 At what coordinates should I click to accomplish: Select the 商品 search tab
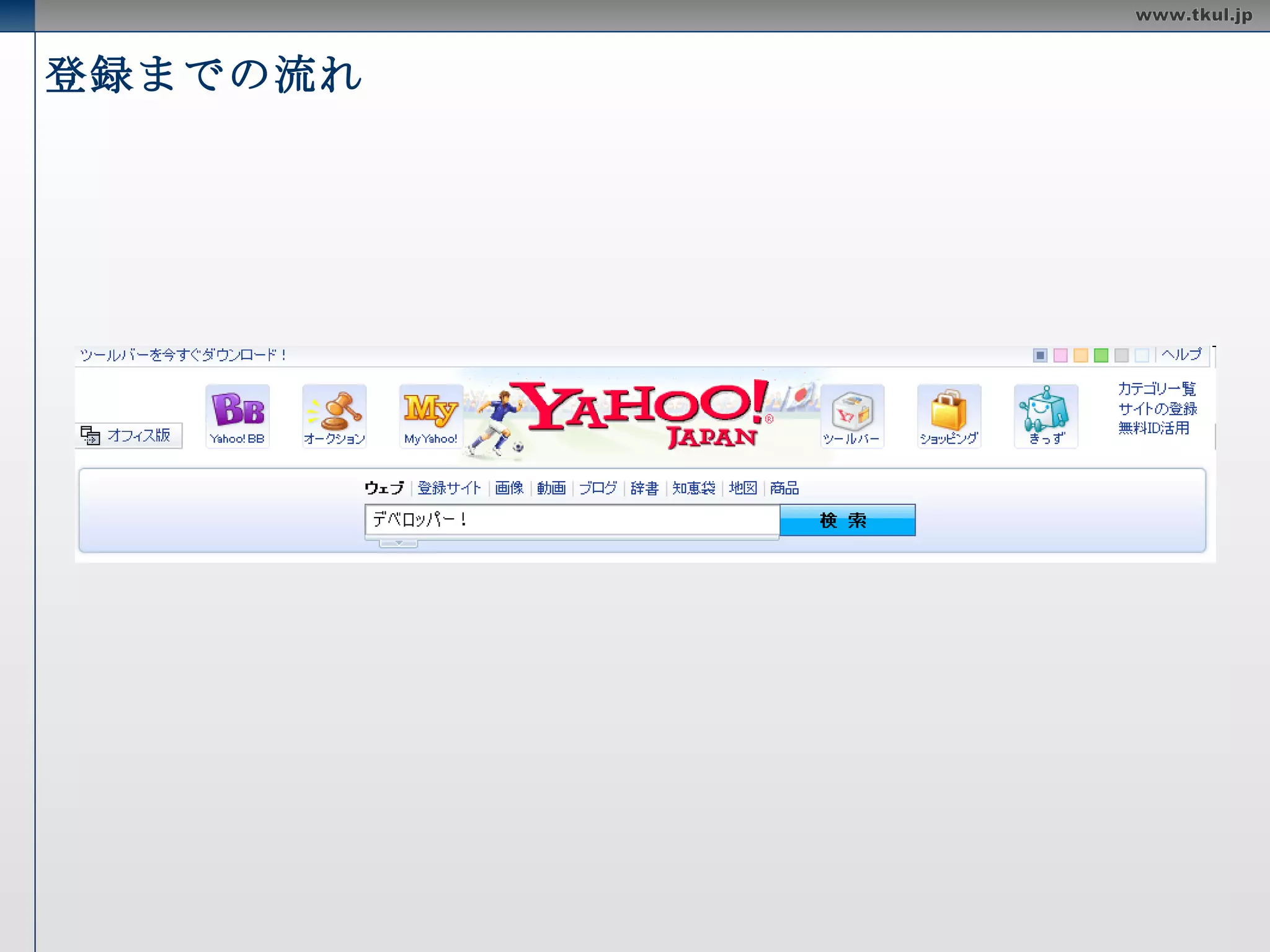pyautogui.click(x=784, y=488)
